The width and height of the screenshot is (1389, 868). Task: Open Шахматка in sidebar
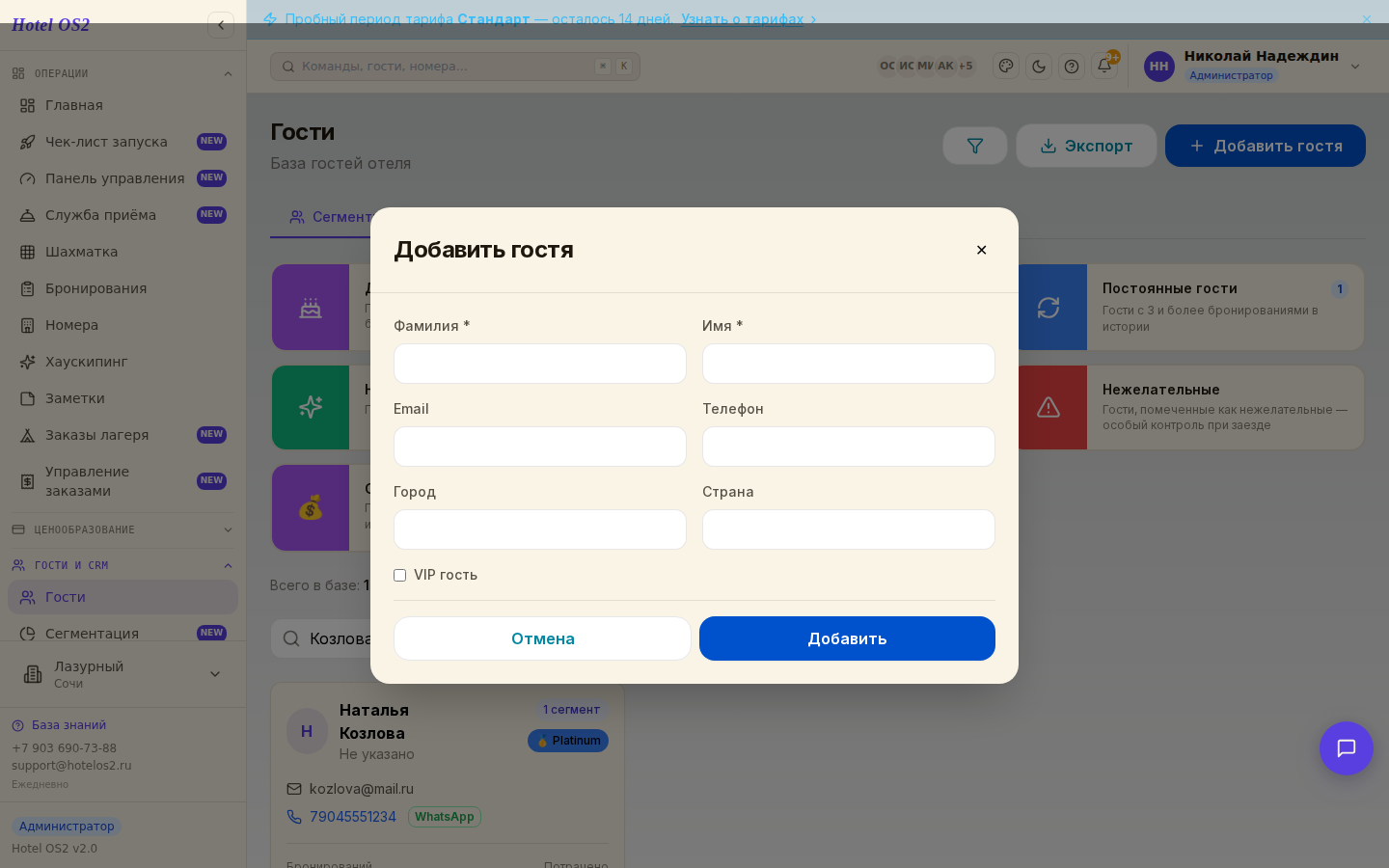(x=123, y=252)
